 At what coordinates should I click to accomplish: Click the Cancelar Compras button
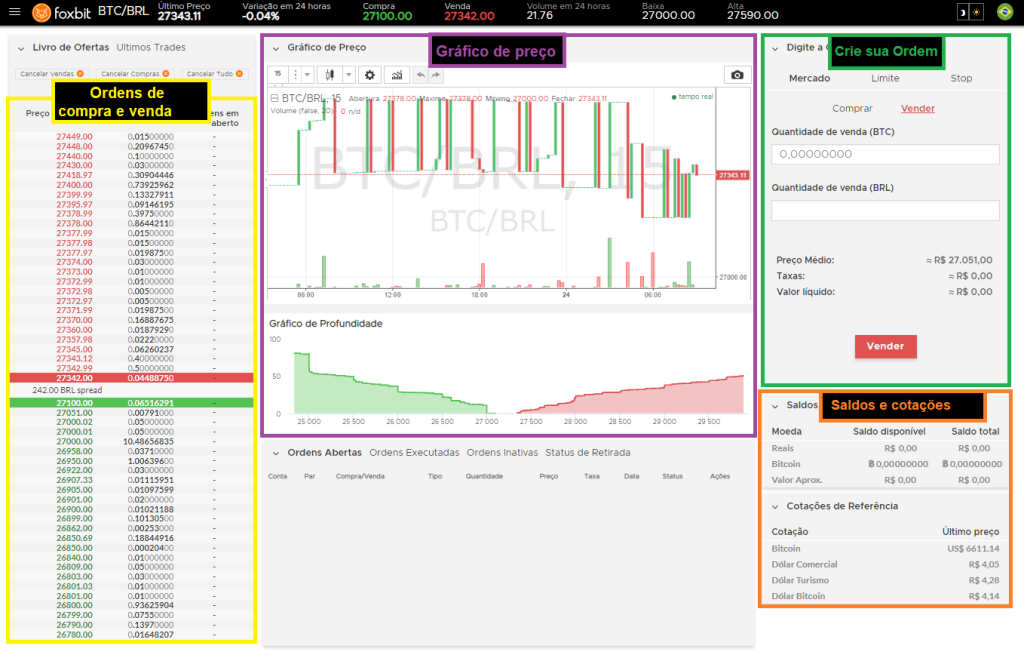click(x=135, y=74)
